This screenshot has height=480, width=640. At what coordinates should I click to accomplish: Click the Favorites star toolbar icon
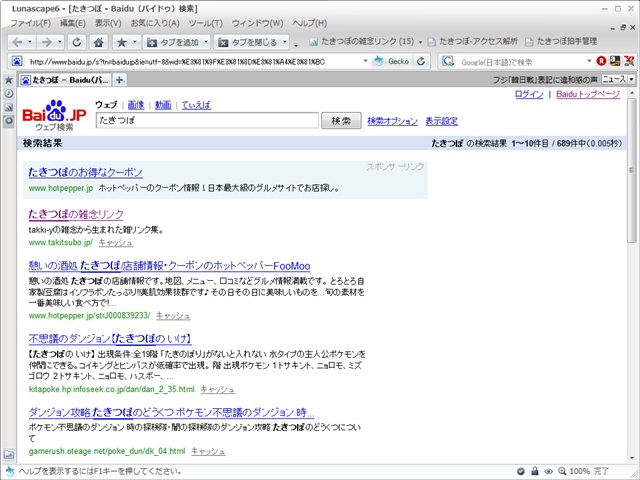pos(122,42)
